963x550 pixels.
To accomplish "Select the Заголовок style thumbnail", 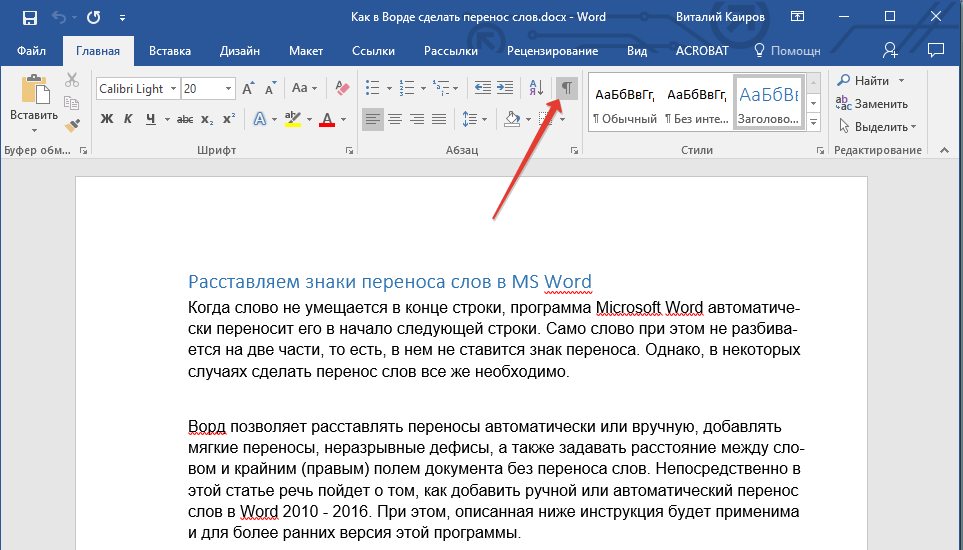I will click(767, 103).
